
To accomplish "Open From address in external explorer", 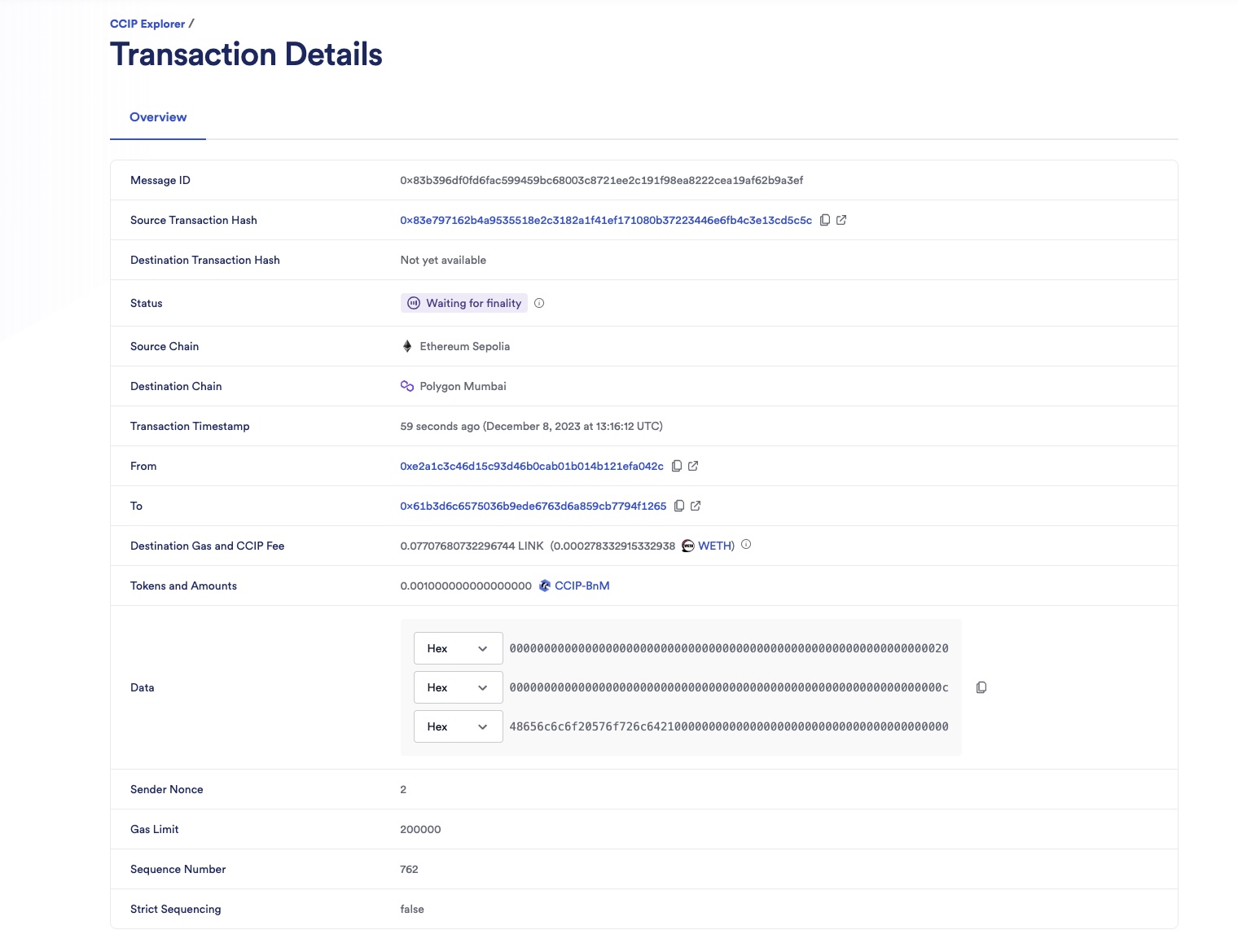I will [693, 466].
